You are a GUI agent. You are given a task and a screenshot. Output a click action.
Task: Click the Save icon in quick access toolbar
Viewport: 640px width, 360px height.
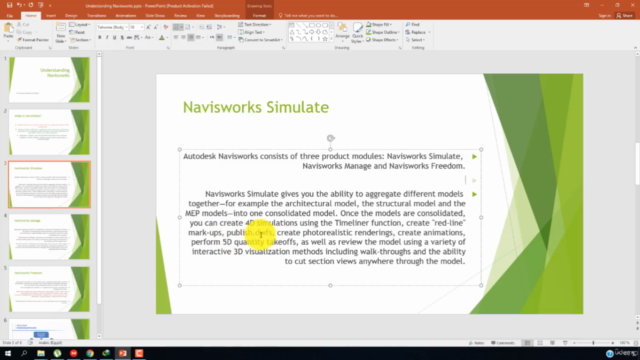(x=9, y=5)
